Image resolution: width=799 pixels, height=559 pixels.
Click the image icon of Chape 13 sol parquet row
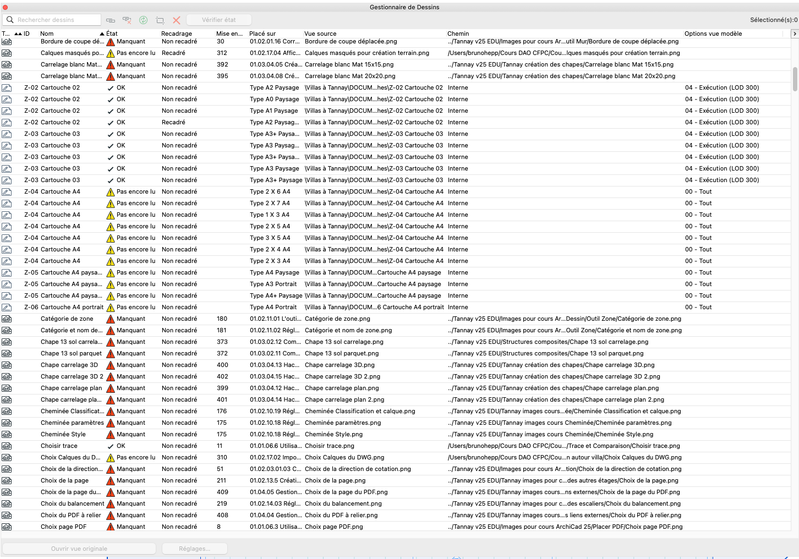[7, 354]
